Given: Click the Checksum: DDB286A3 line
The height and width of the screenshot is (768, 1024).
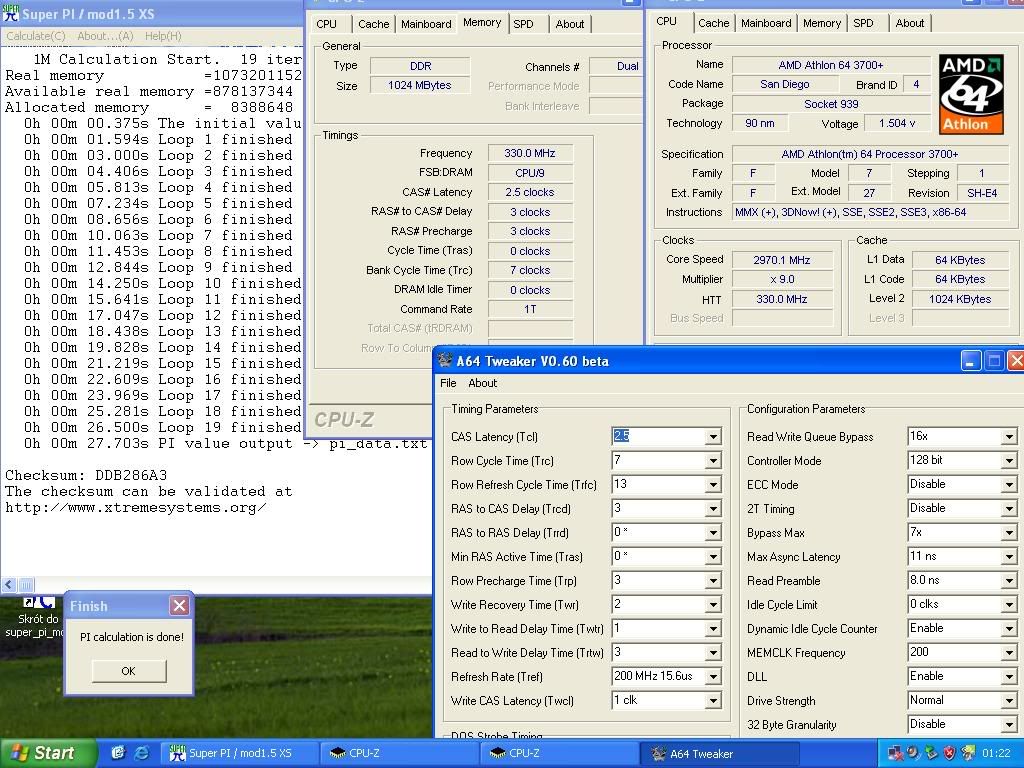Looking at the screenshot, I should (x=86, y=475).
